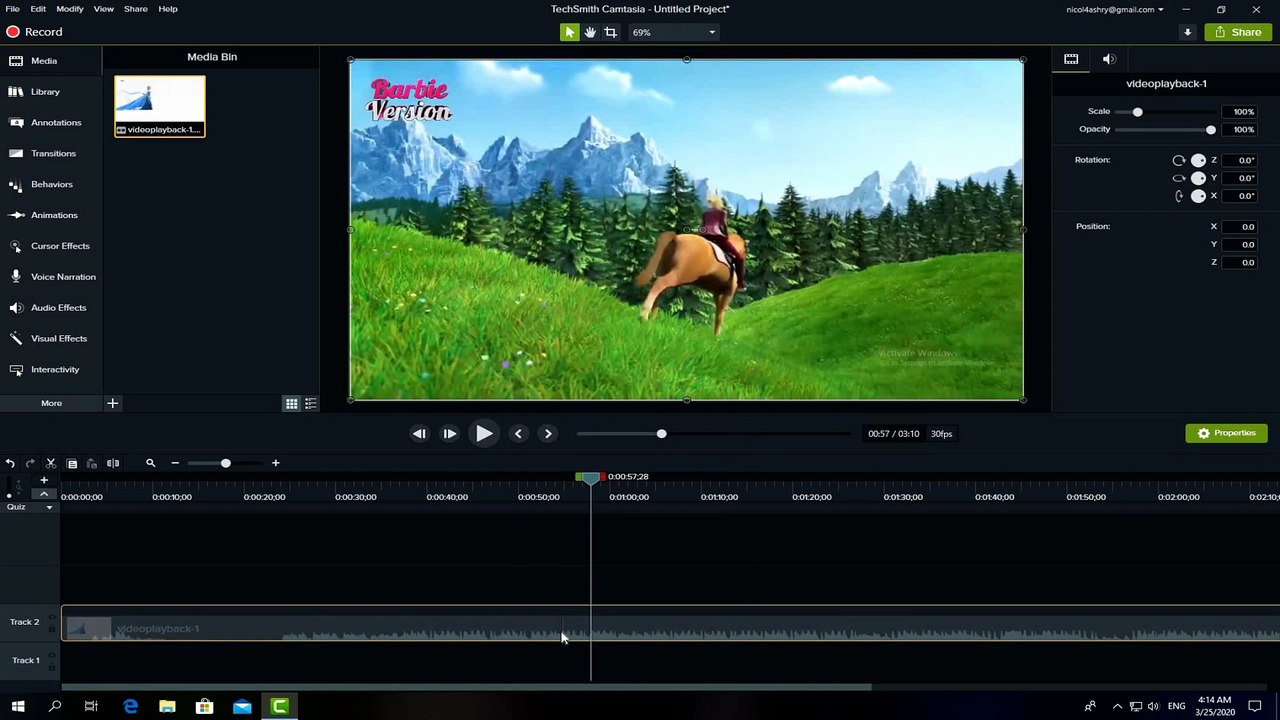
Task: Open the Voice Narration tab
Action: [51, 277]
